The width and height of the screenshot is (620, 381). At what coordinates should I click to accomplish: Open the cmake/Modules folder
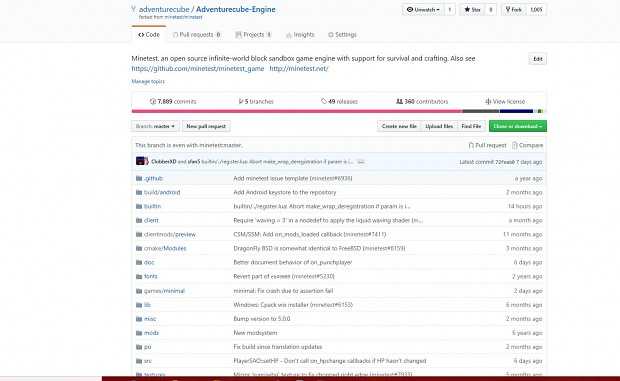click(165, 249)
